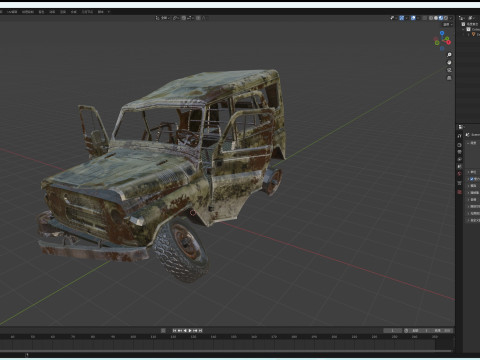The width and height of the screenshot is (480, 360).
Task: Play the animation forward
Action: point(190,330)
